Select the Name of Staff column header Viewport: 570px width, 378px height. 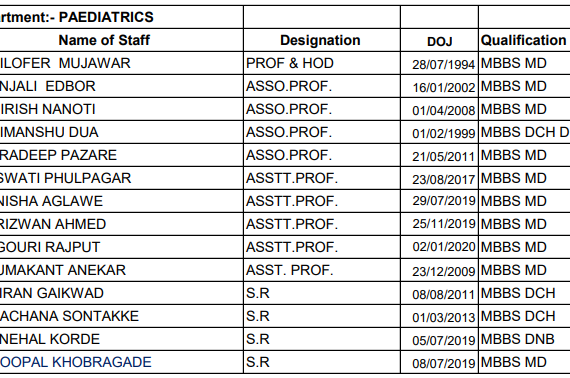pyautogui.click(x=104, y=40)
